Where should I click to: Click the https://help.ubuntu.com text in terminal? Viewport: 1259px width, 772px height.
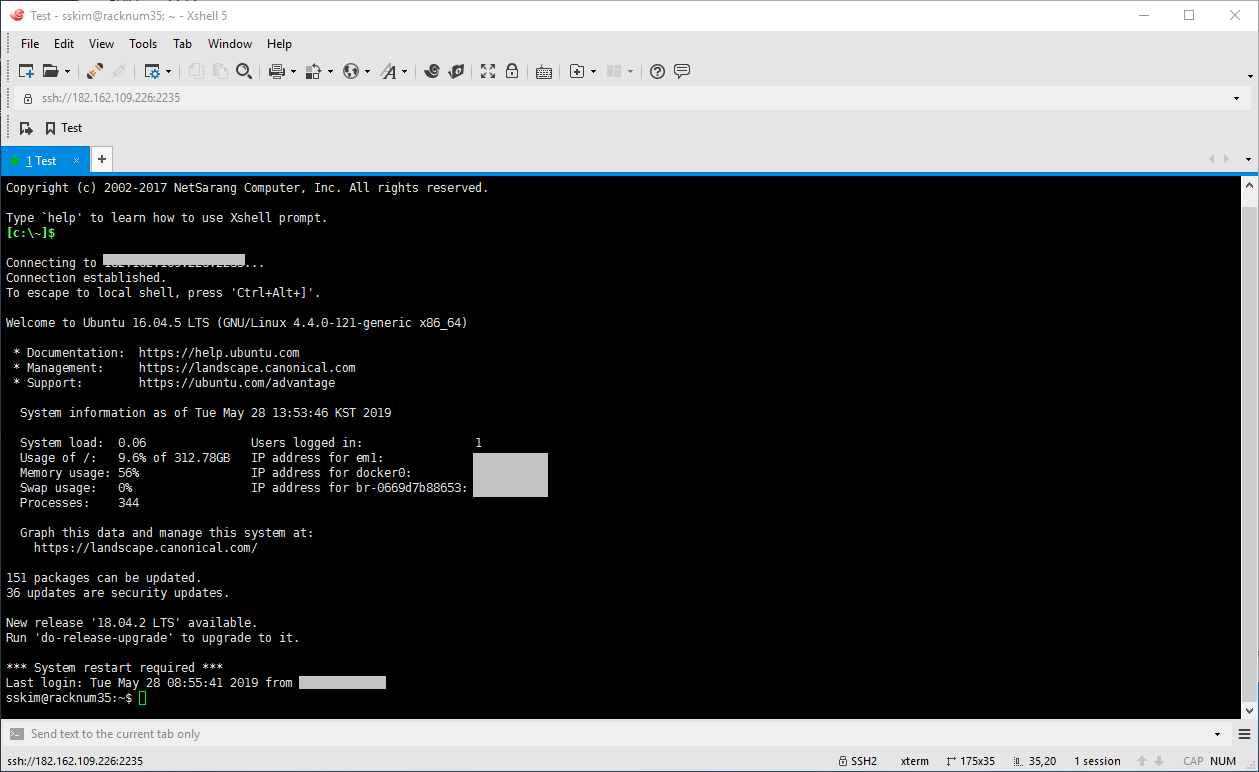coord(219,353)
